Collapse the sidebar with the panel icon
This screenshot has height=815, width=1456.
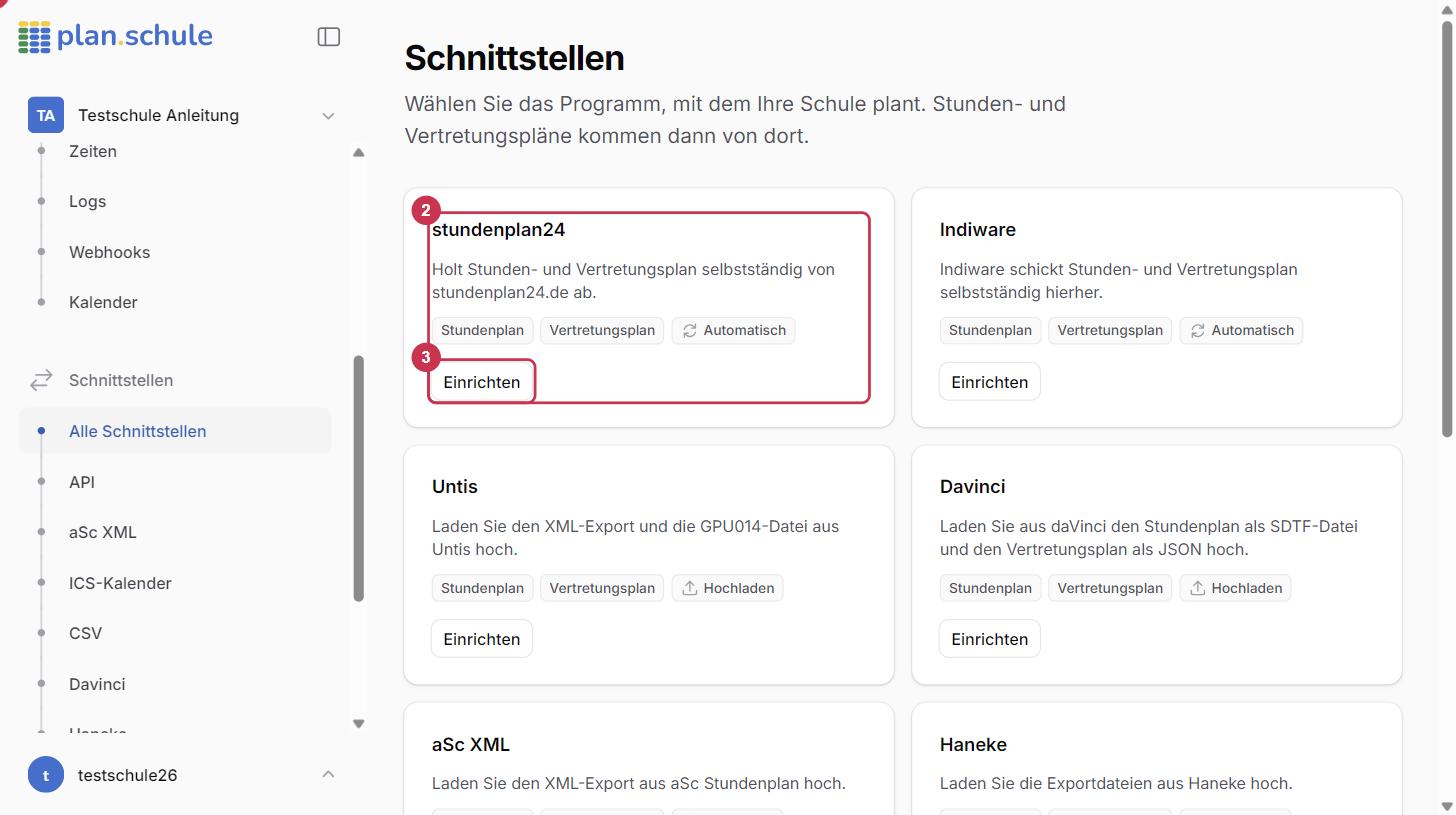329,37
